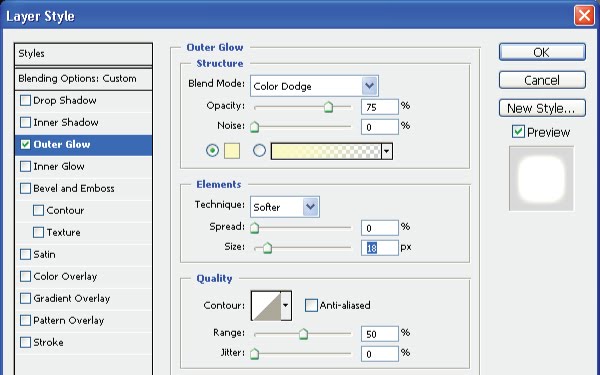Click the Noise value field

380,127
